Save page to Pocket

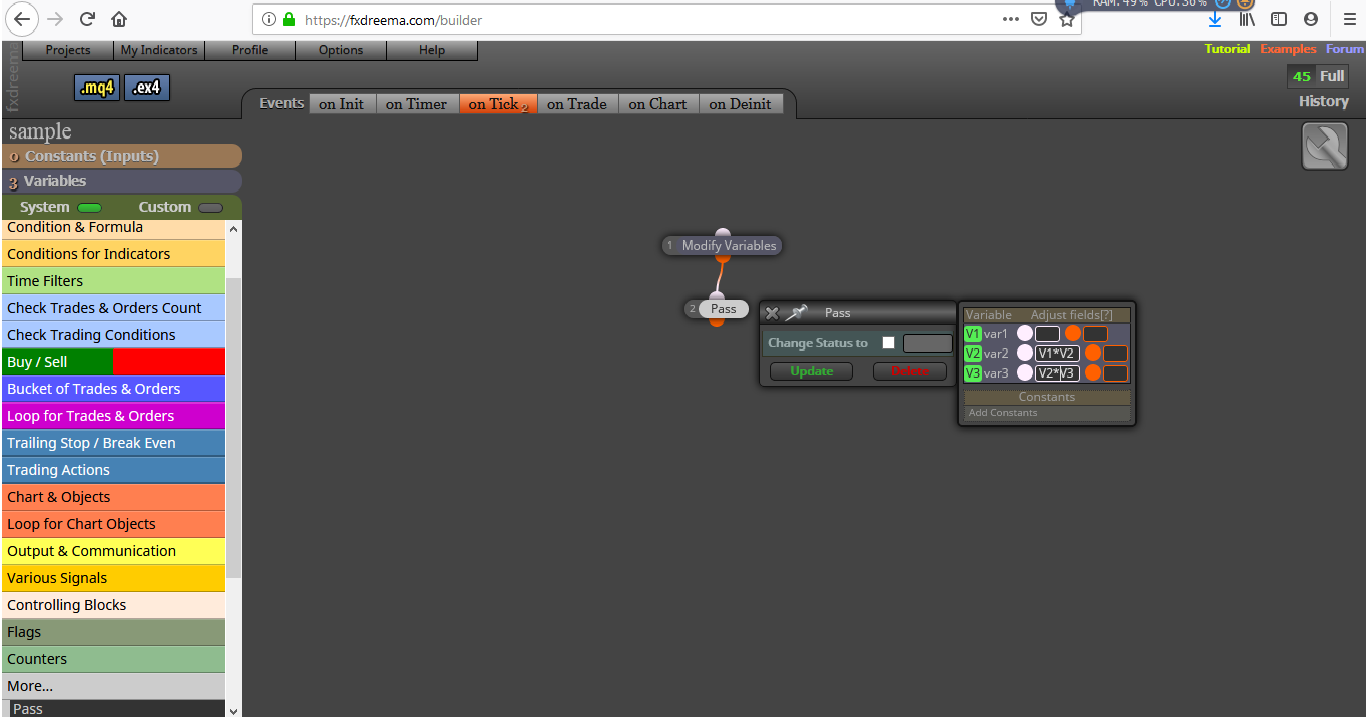[x=1040, y=19]
